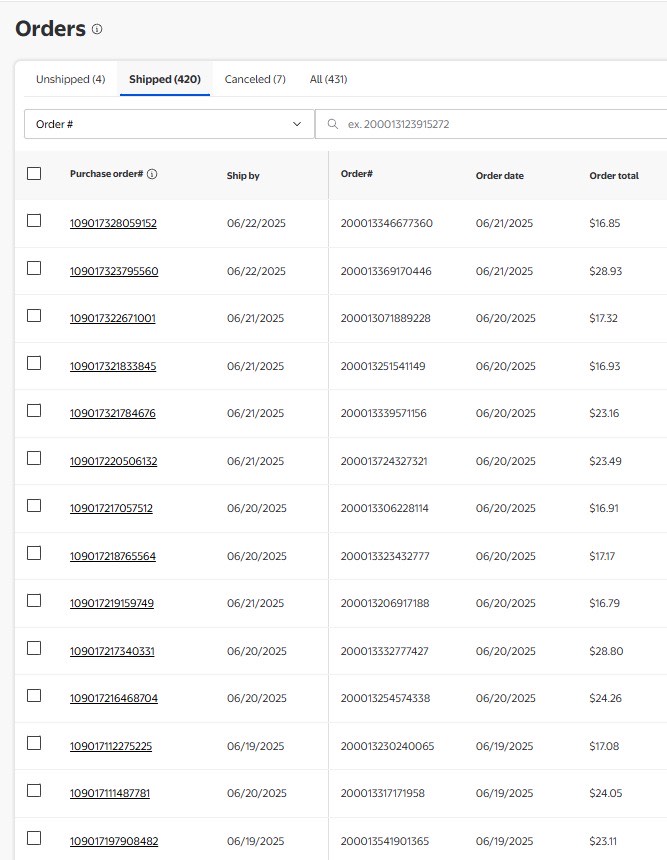The height and width of the screenshot is (860, 667).
Task: Click order number 200013251541149
Action: point(383,366)
